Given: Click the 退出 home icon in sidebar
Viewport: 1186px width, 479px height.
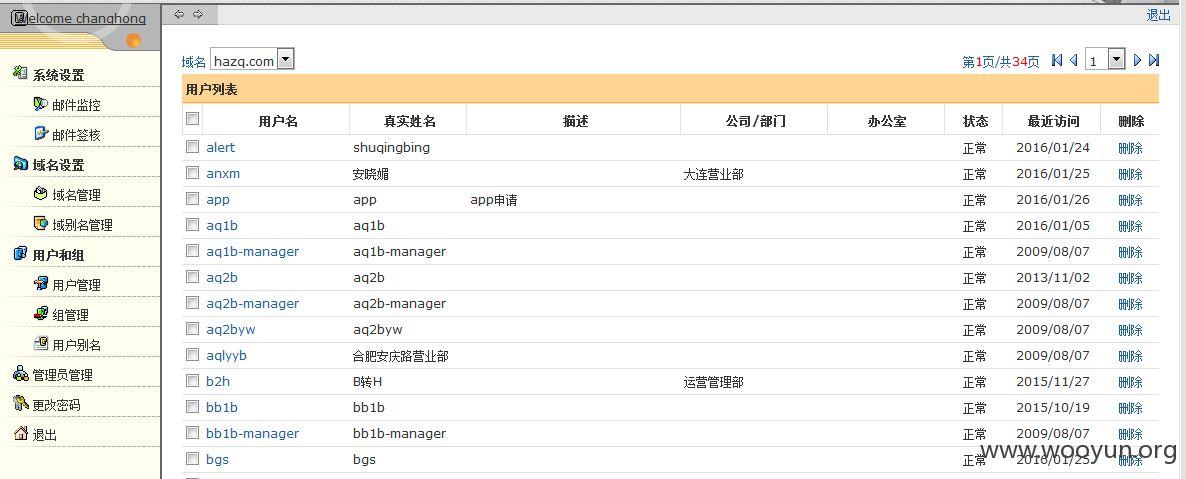Looking at the screenshot, I should point(20,434).
